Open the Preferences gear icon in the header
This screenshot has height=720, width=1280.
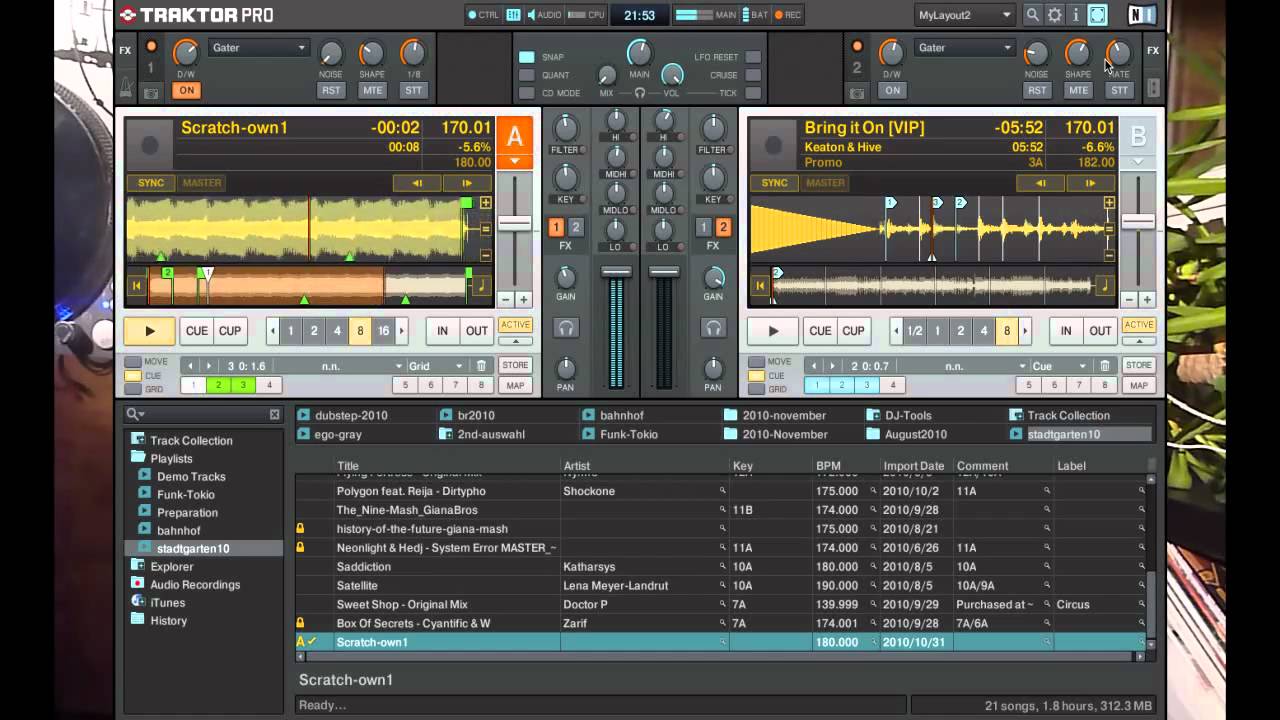(x=1056, y=15)
